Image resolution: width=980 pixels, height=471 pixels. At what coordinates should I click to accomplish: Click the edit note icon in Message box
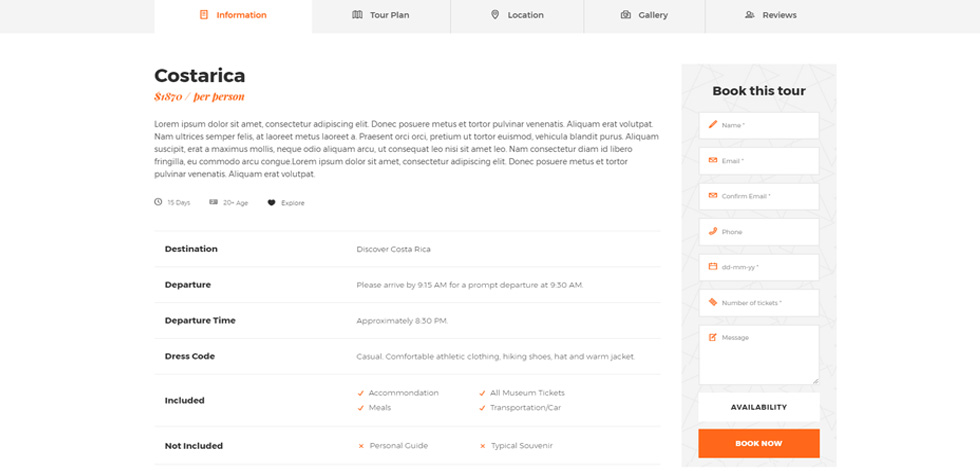(712, 337)
